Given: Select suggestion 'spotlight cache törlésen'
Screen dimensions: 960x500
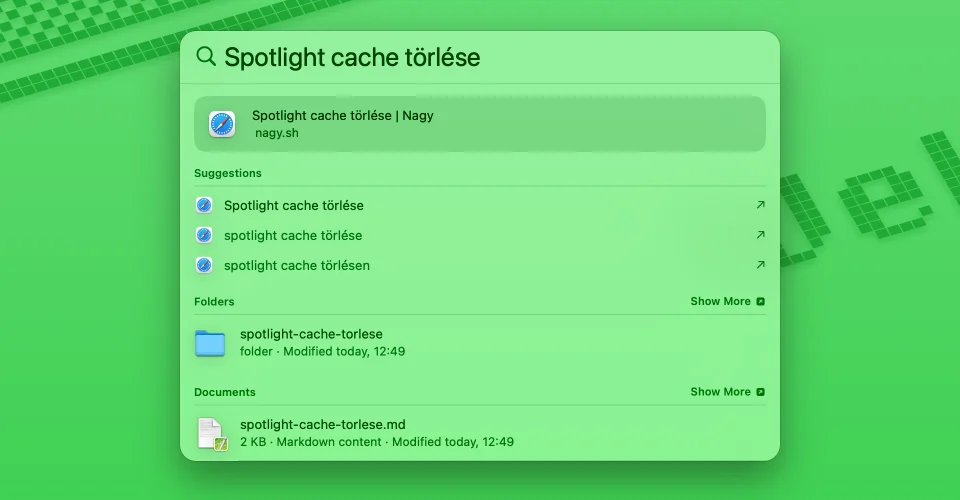Looking at the screenshot, I should pos(296,265).
